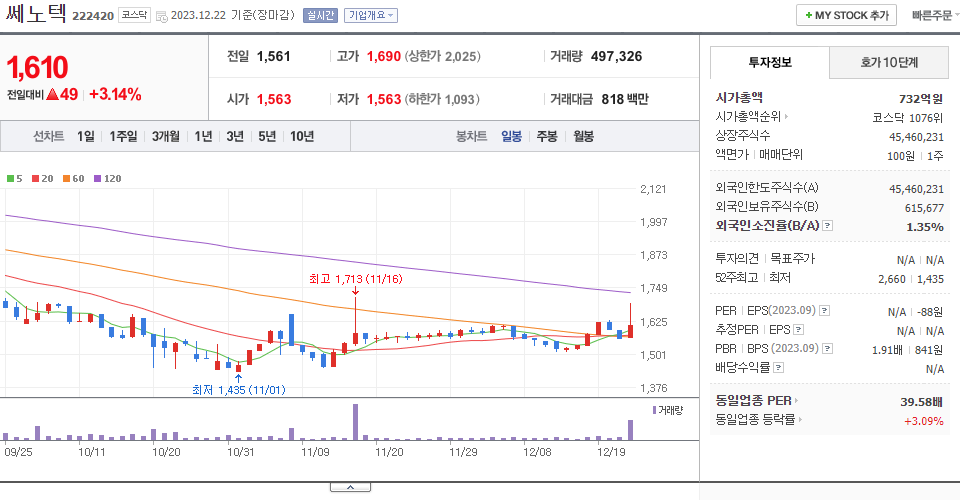
Task: Select the 1일 line chart period
Action: point(86,136)
